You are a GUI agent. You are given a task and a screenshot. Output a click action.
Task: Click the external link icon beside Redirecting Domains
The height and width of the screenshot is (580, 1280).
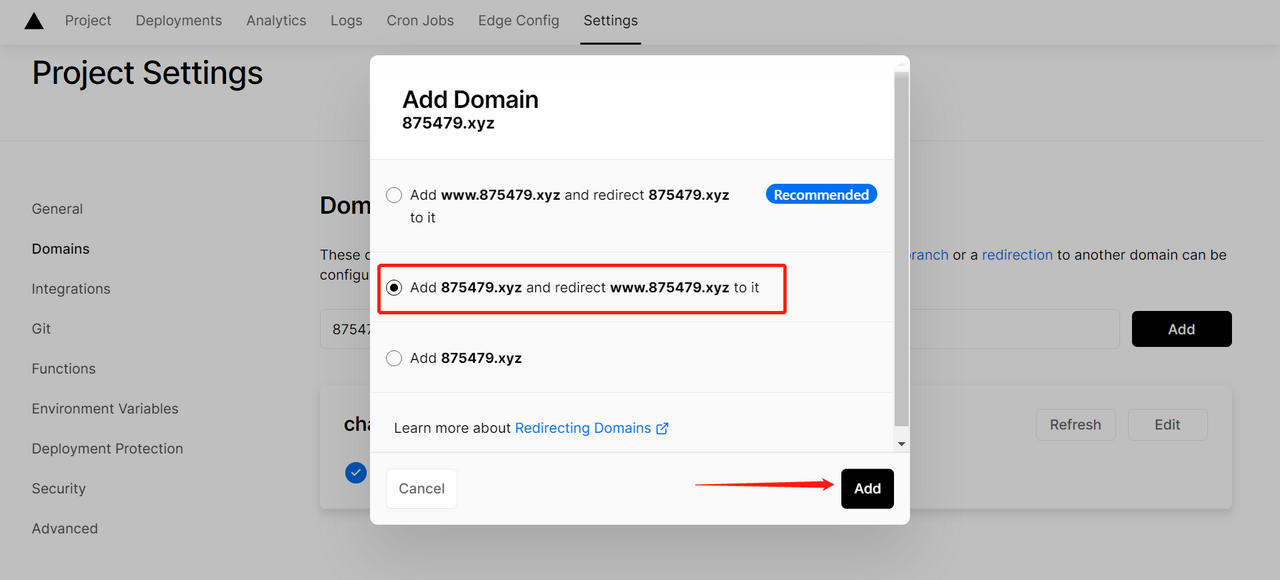662,428
